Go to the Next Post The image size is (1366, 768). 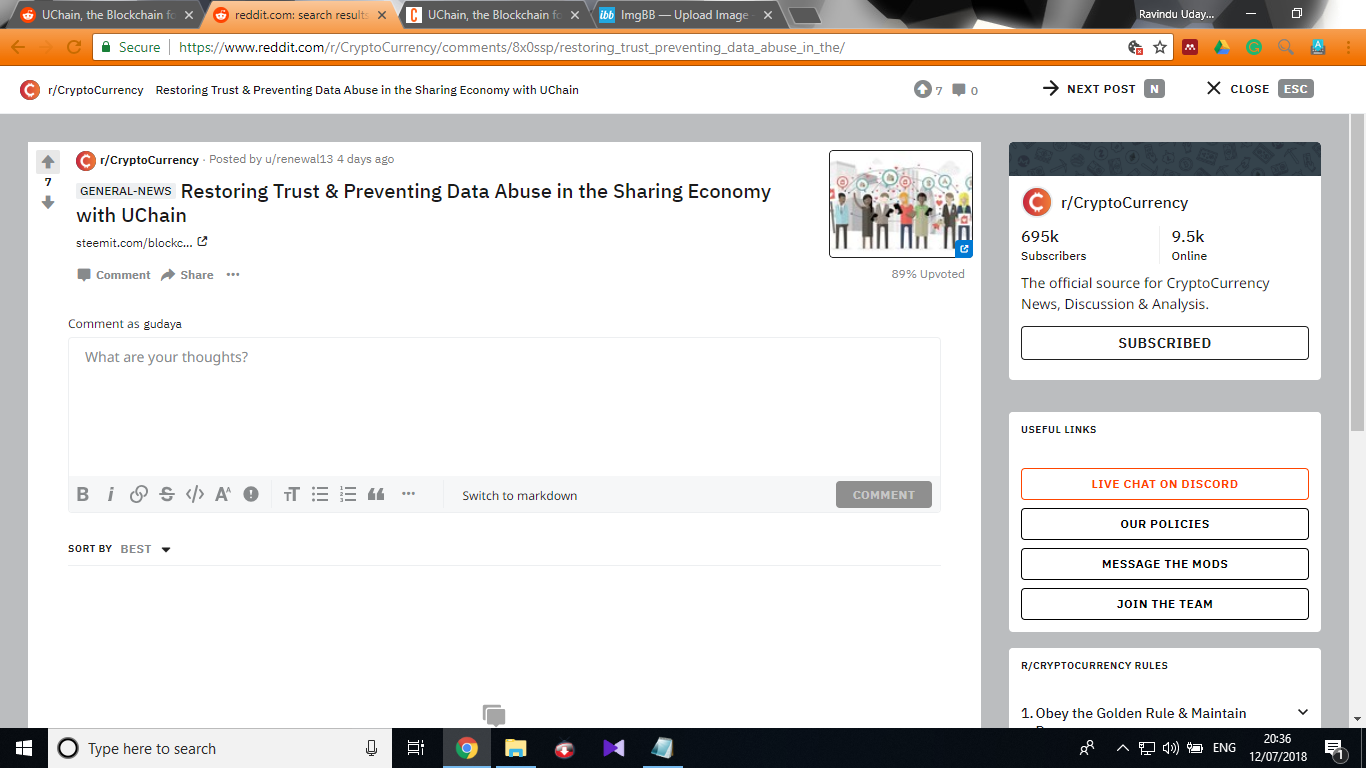[1103, 89]
